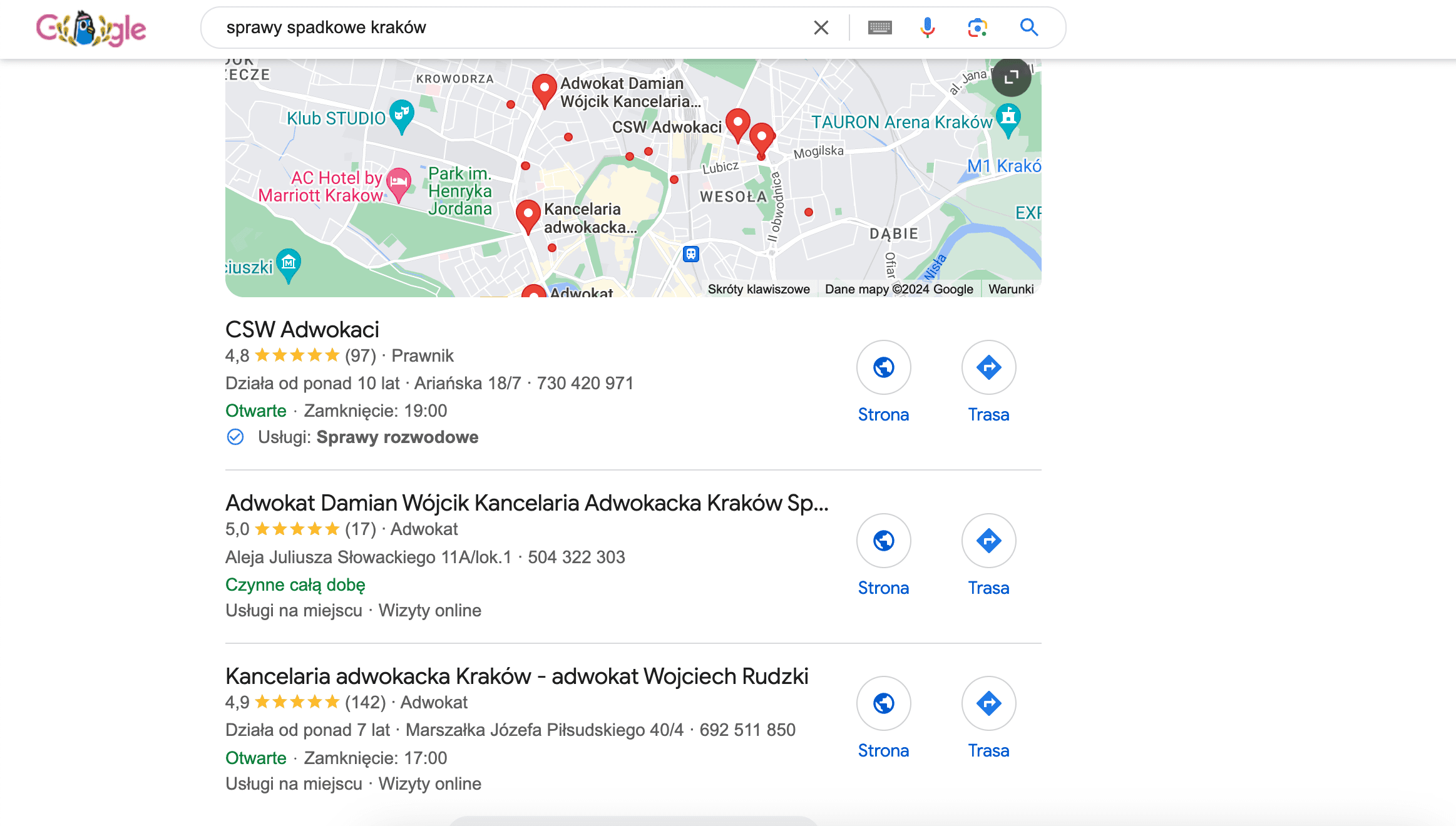Select the TAURON Arena Kraków map marker
1456x826 pixels.
pos(1008,120)
